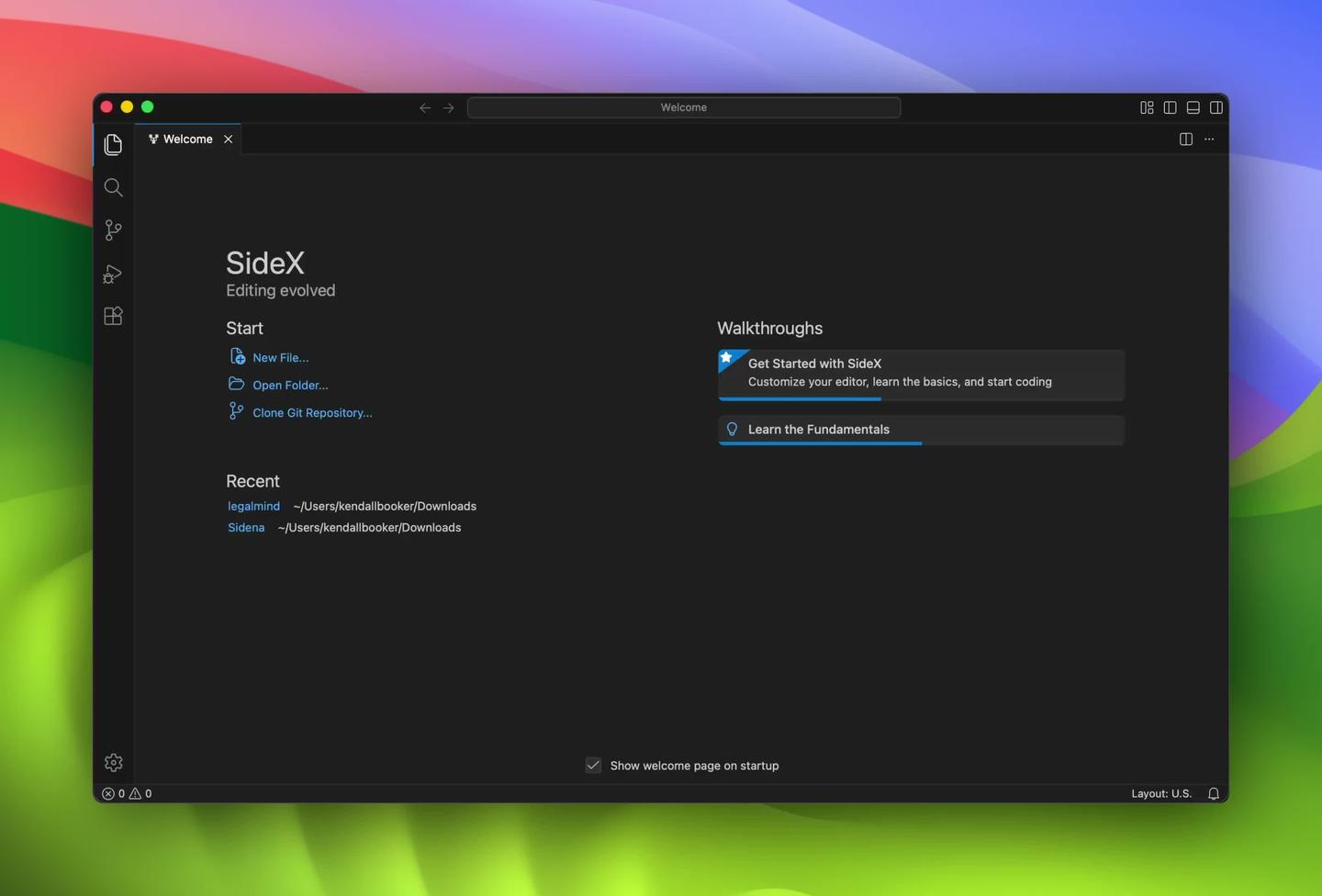Click Layout: U.S. in status bar
The height and width of the screenshot is (896, 1322).
click(x=1161, y=793)
